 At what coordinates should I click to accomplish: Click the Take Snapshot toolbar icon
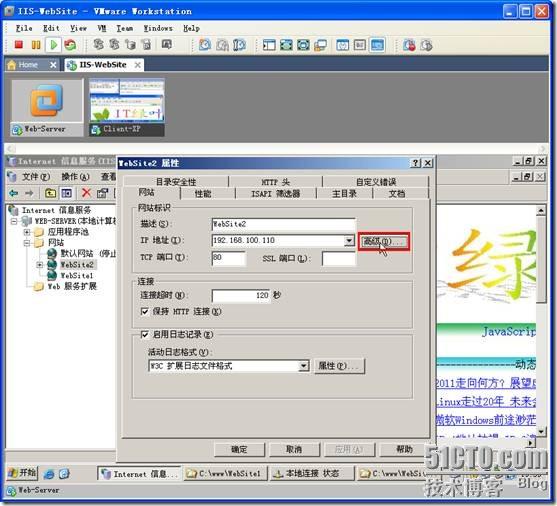click(205, 45)
